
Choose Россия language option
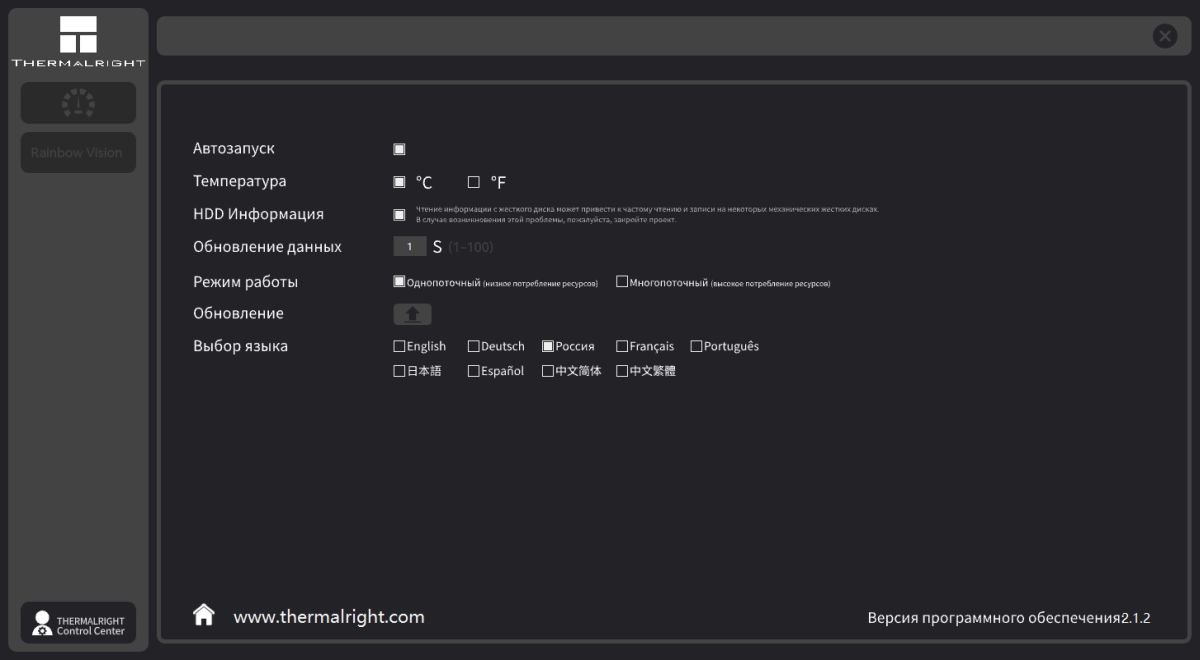tap(548, 346)
